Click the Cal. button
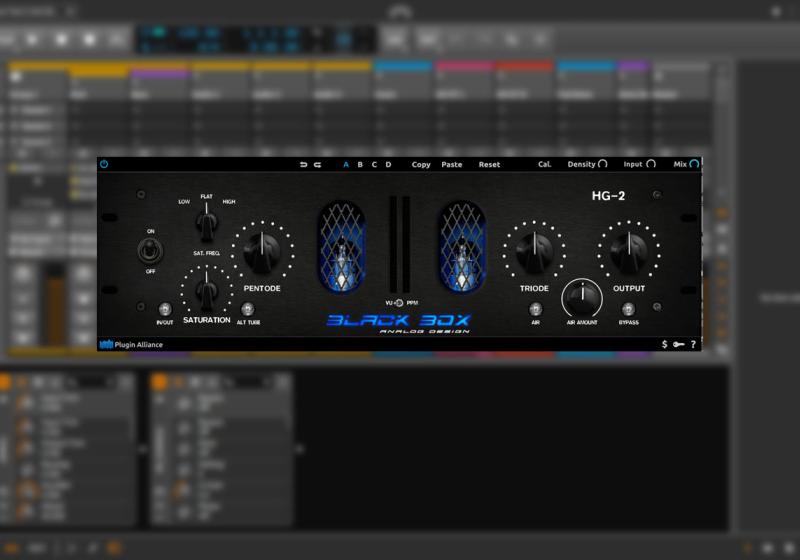 click(544, 164)
